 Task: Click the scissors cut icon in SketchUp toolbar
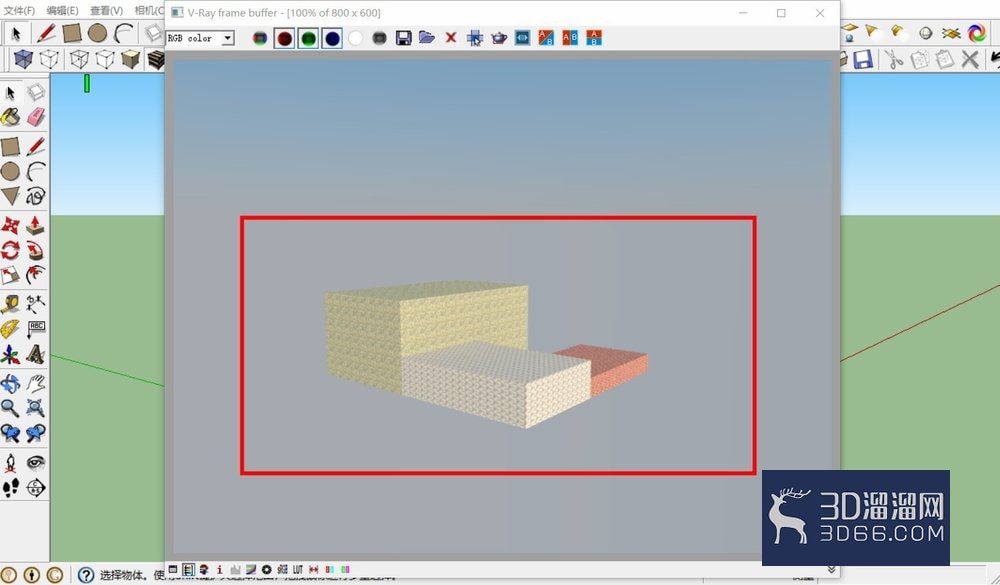[x=893, y=59]
